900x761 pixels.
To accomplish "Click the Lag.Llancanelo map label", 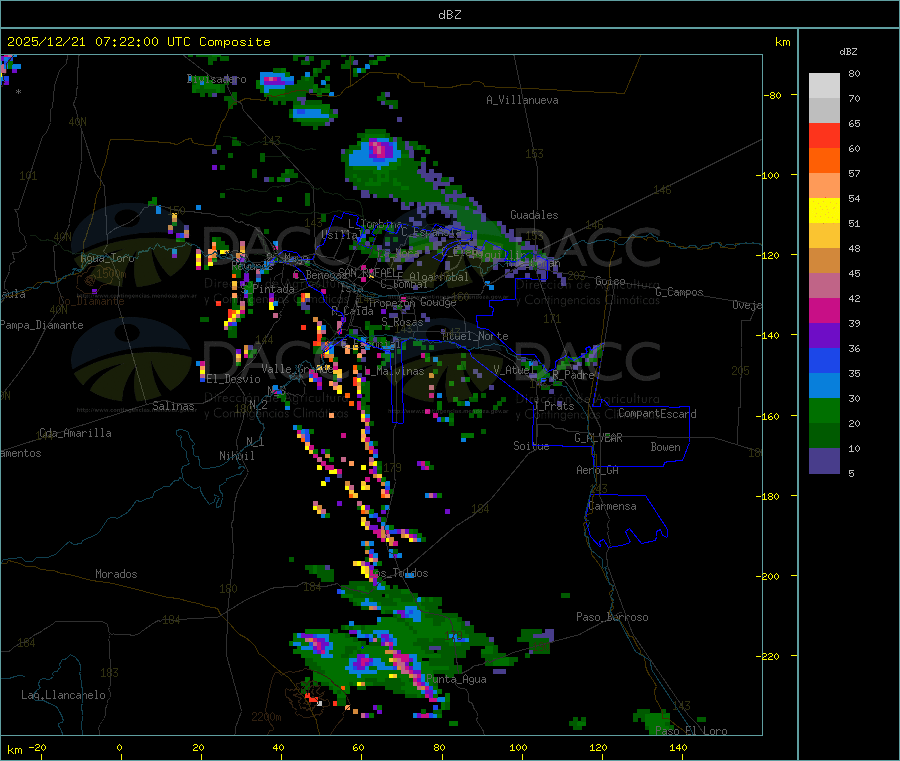I will coord(64,695).
